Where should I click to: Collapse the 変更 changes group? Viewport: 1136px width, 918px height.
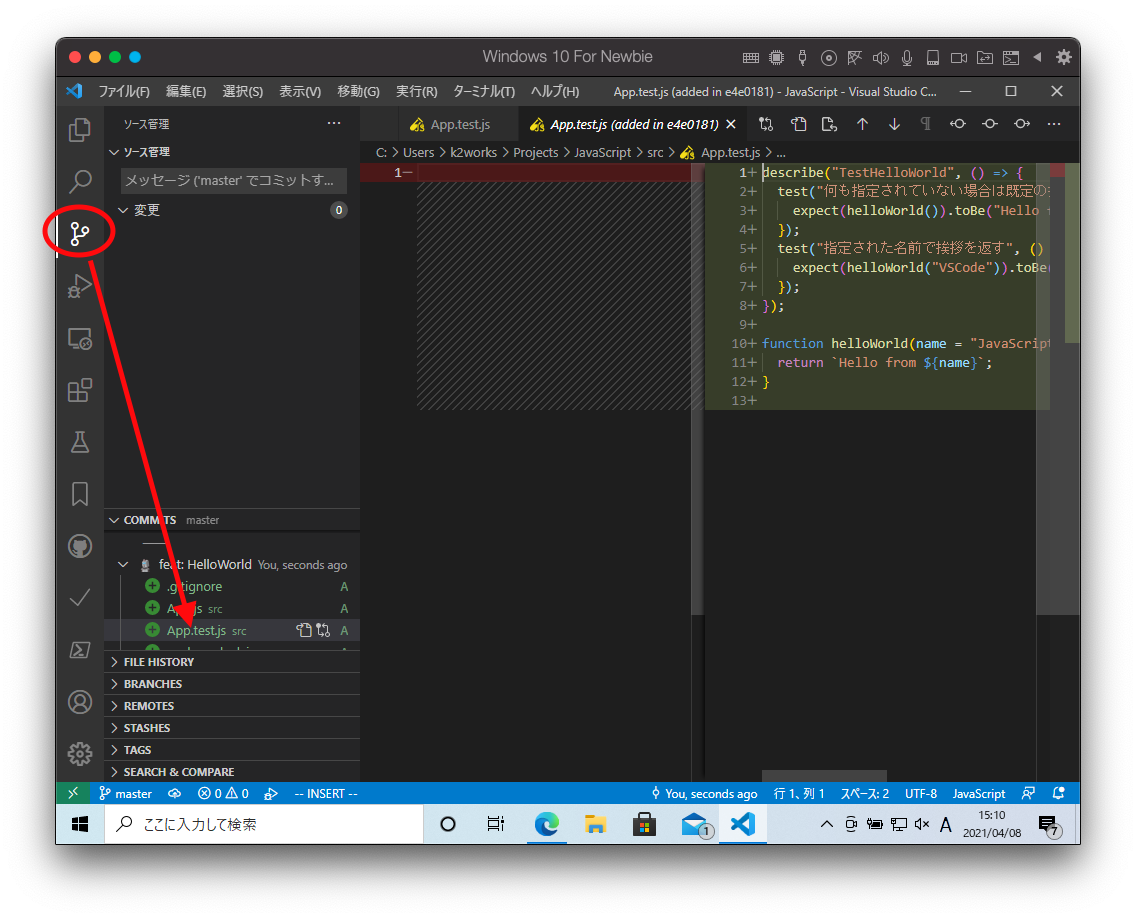click(x=123, y=210)
